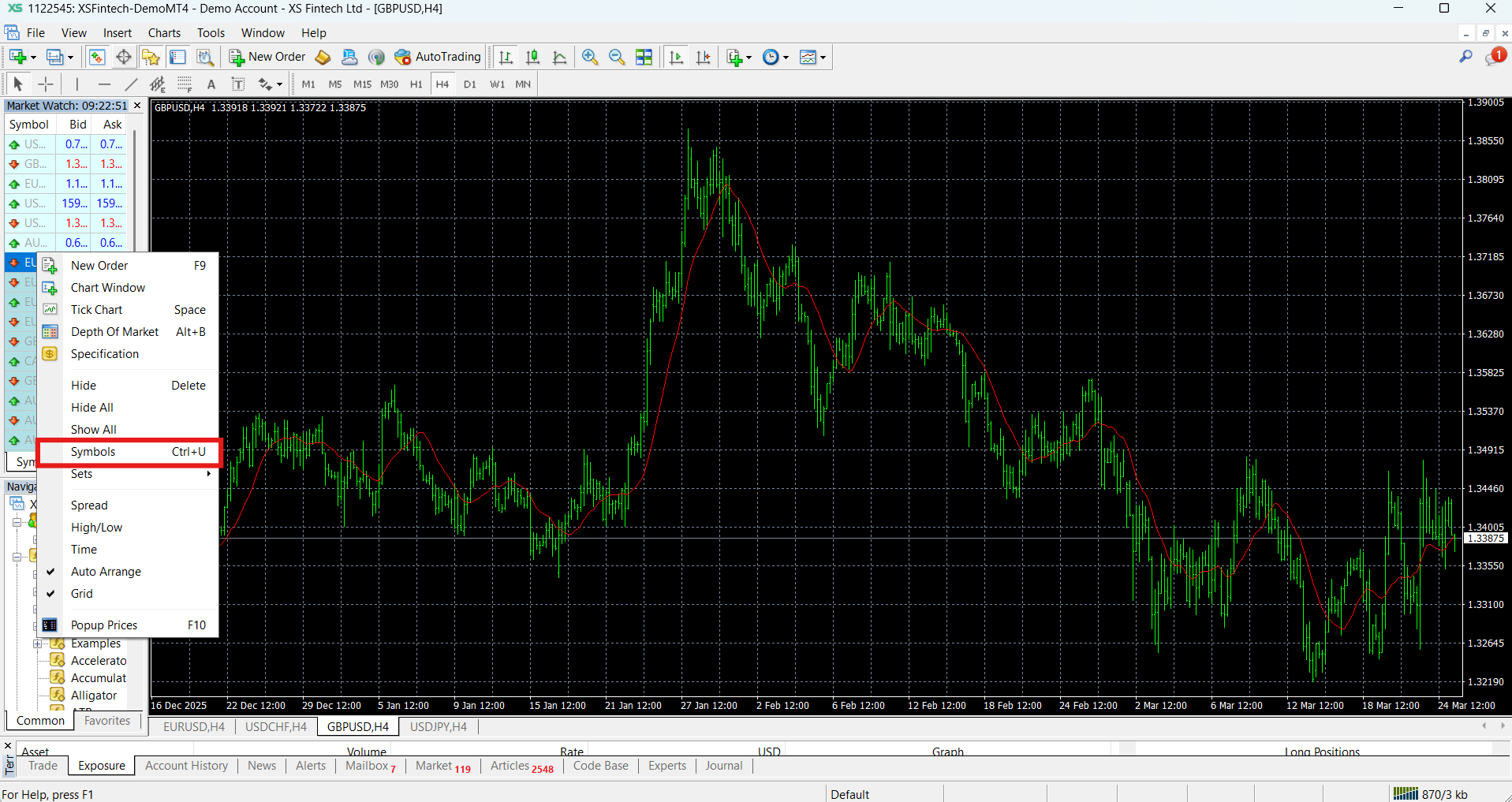Tile chart windows with the grid icon

pos(644,57)
